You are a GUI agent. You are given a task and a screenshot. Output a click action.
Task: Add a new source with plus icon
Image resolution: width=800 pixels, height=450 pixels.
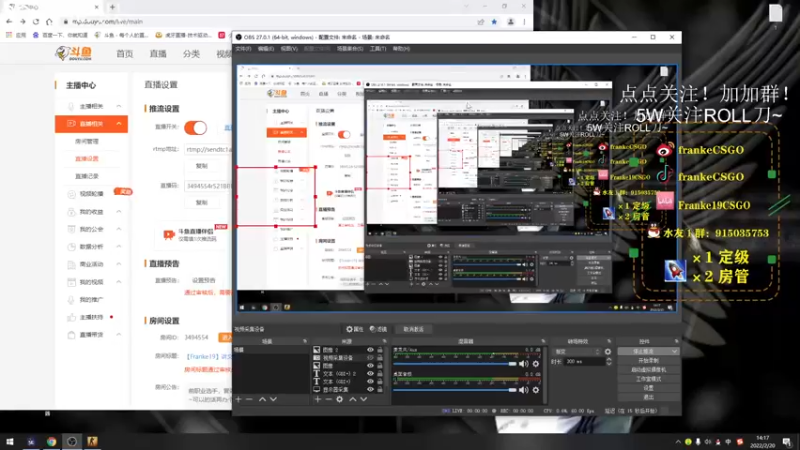pyautogui.click(x=317, y=399)
